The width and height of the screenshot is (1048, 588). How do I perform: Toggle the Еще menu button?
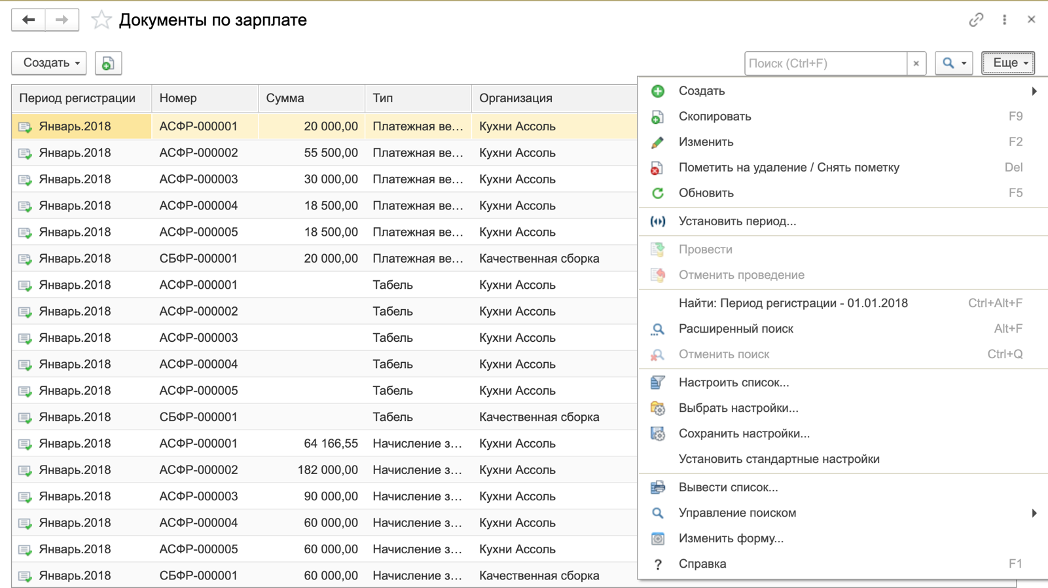[1008, 63]
